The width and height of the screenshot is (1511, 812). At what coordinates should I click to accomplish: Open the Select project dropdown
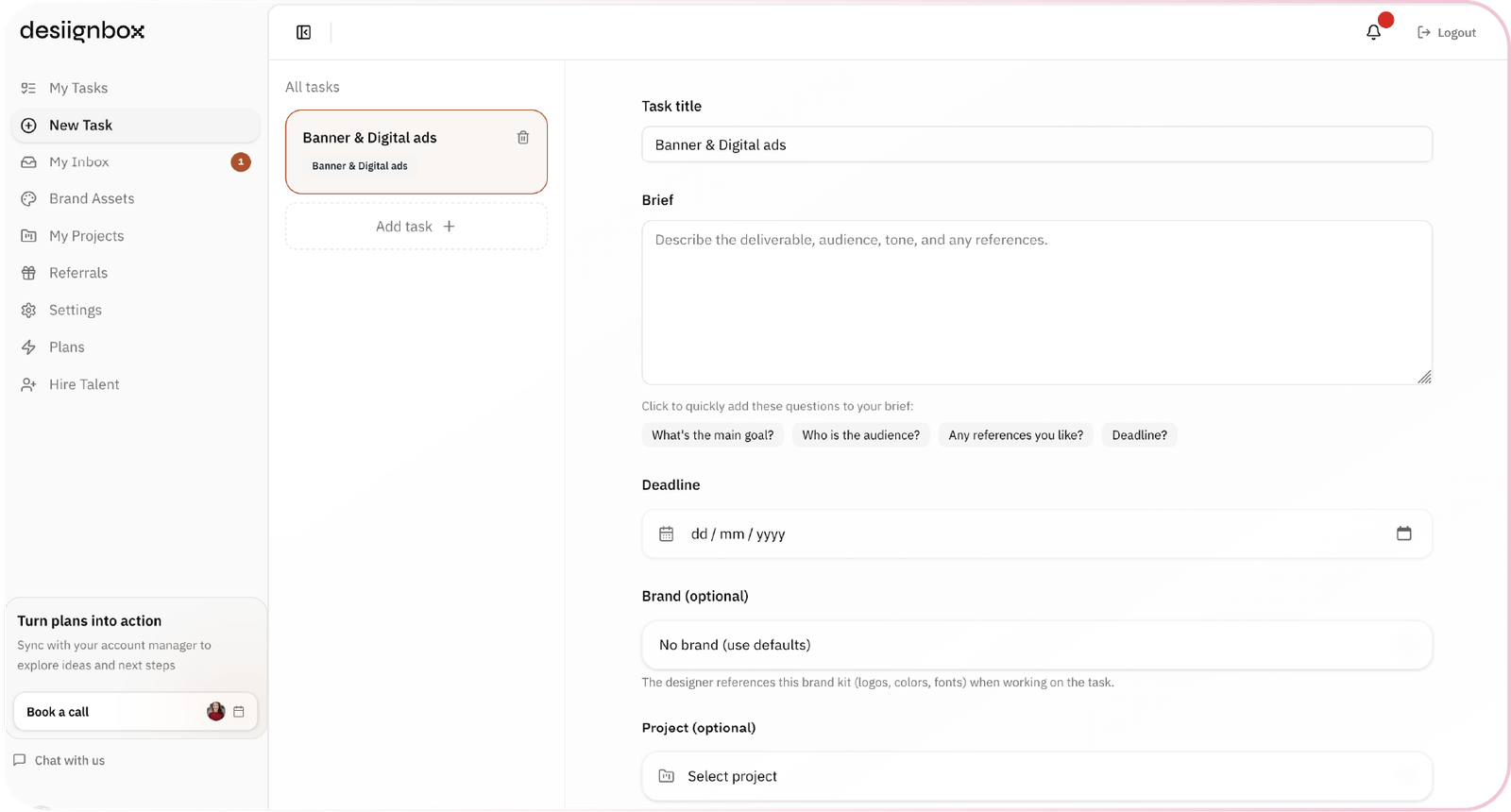(x=1037, y=776)
